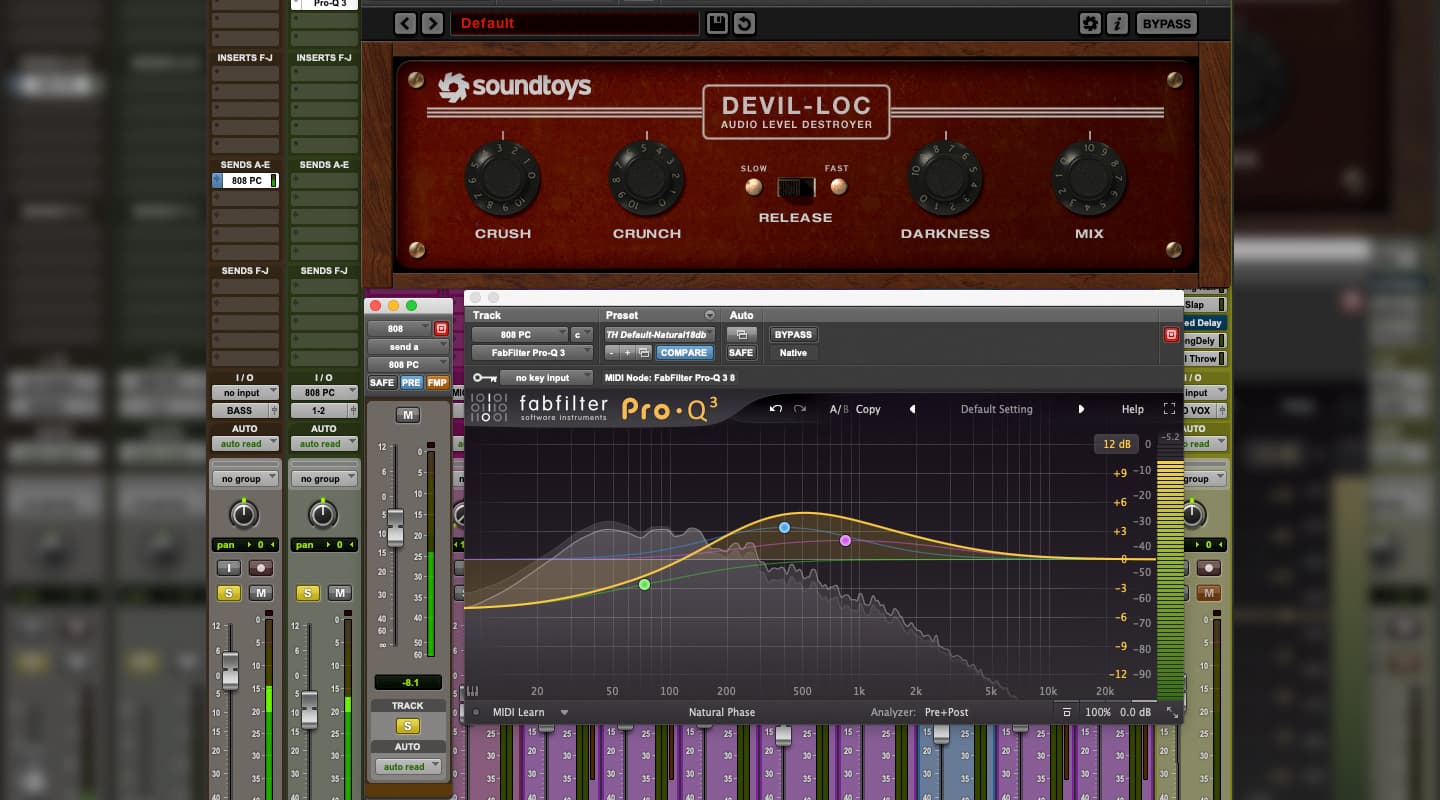The image size is (1440, 800).
Task: Toggle automation SAFE in Pro-Q 3 header
Action: click(741, 353)
